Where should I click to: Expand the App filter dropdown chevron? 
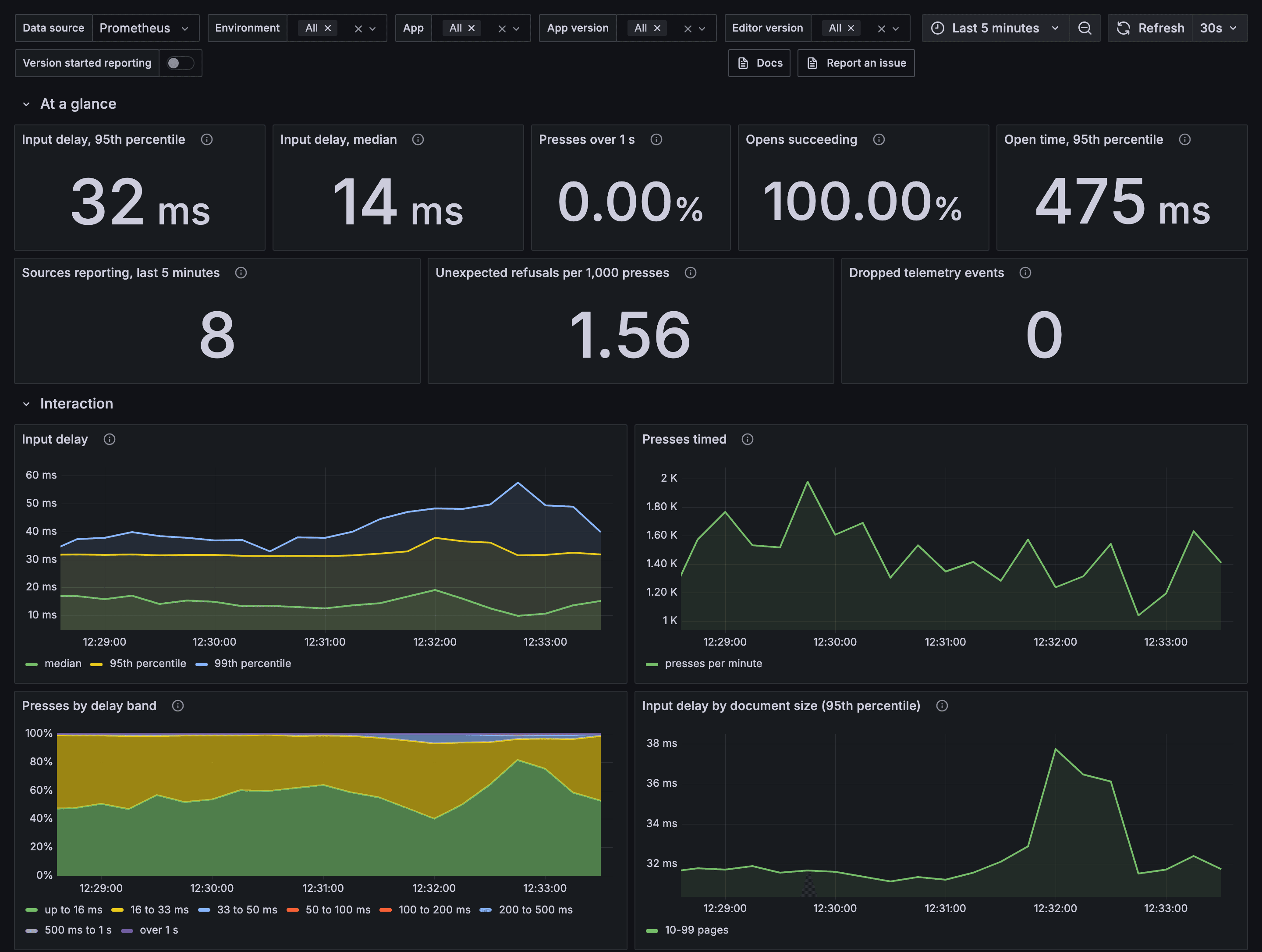[x=516, y=28]
